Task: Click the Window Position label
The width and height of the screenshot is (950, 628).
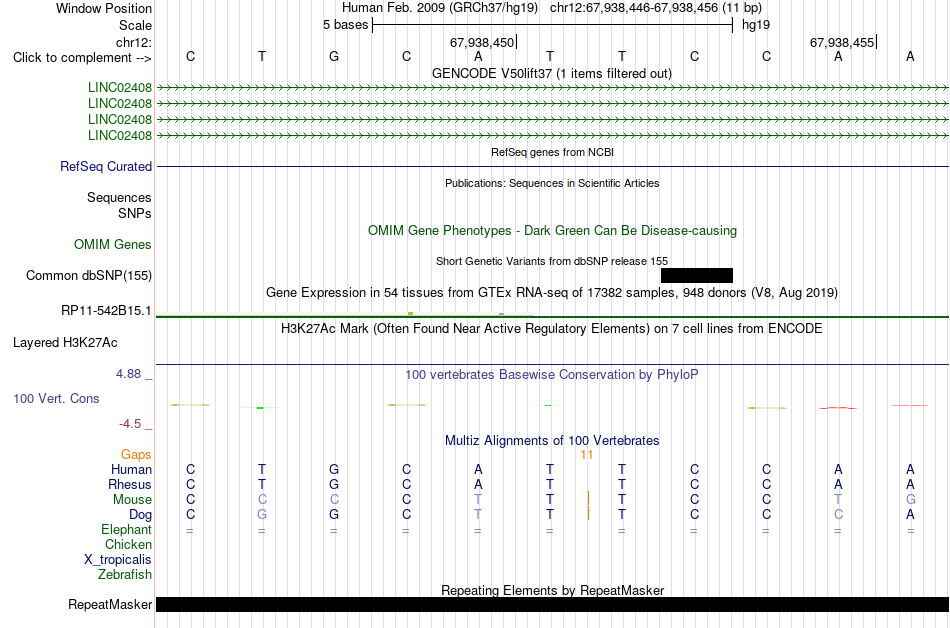Action: coord(104,8)
